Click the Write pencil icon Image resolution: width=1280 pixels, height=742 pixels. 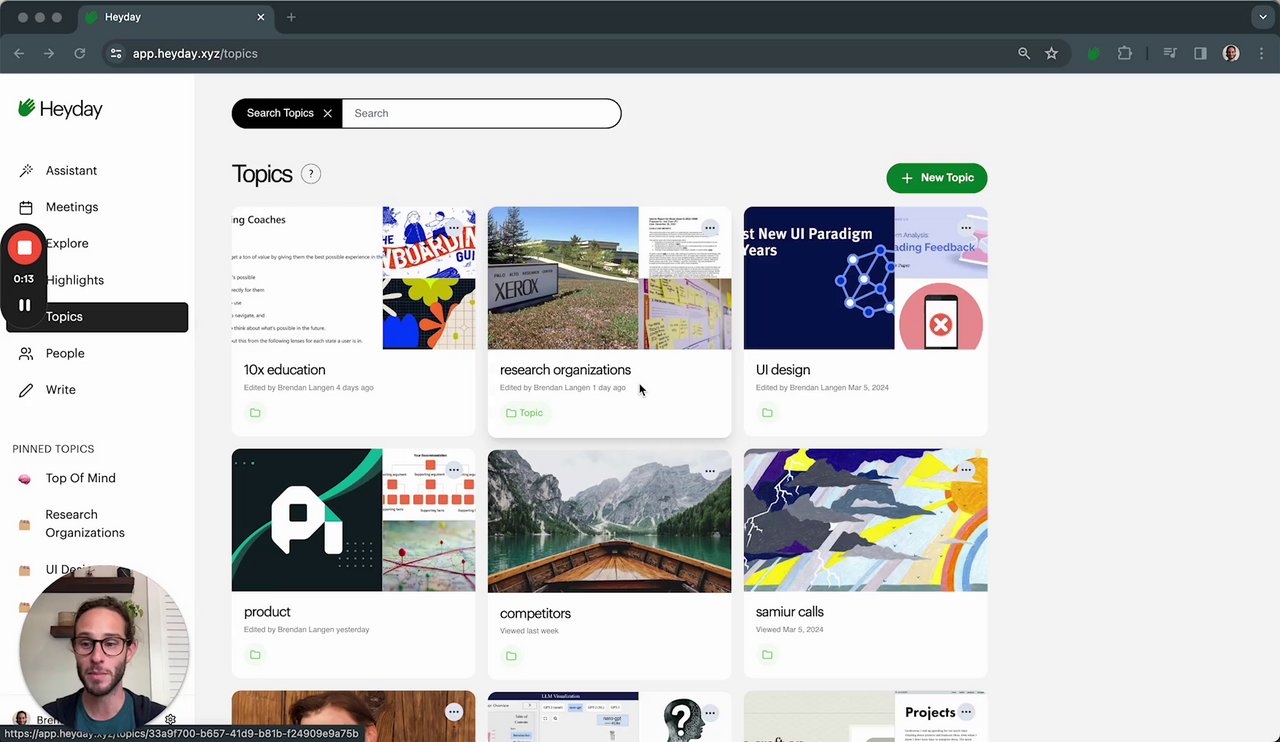click(x=26, y=390)
